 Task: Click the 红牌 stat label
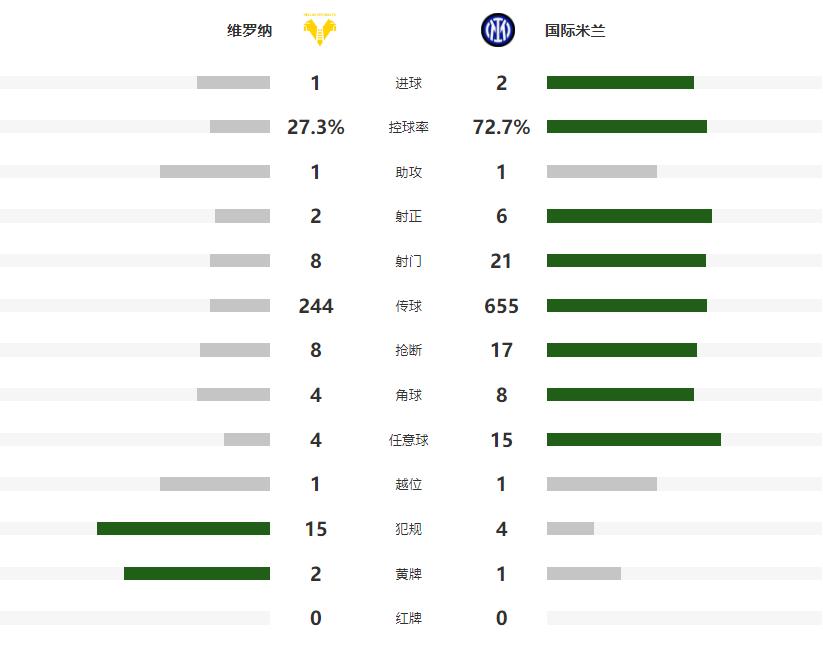[408, 618]
